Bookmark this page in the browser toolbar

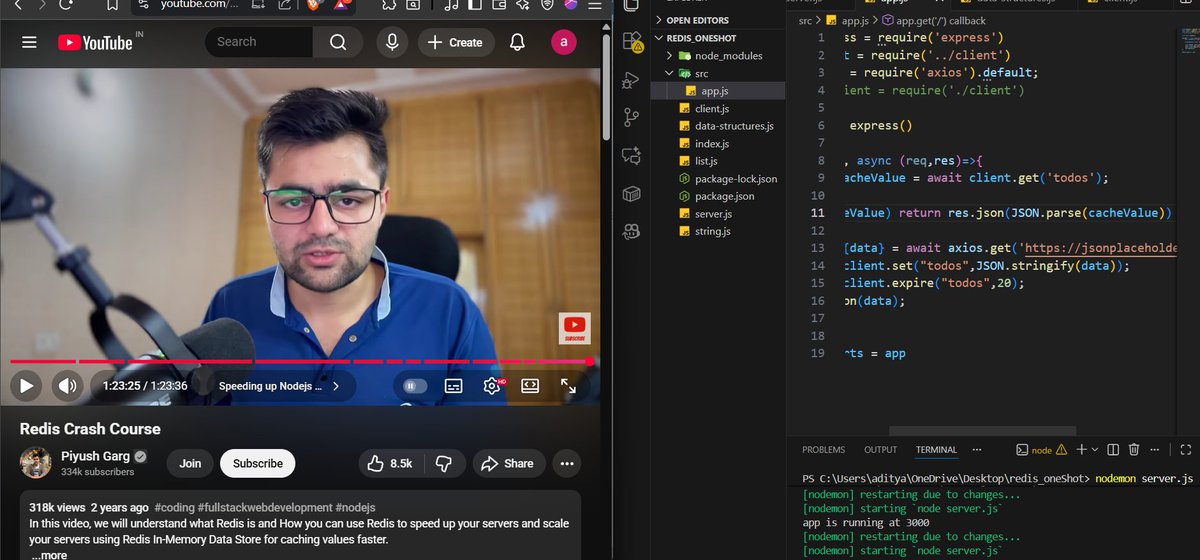[x=112, y=5]
